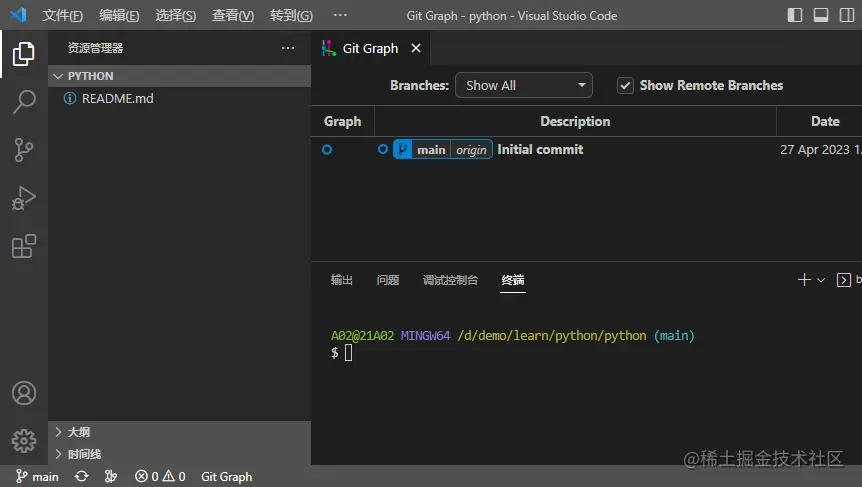This screenshot has height=487, width=862.
Task: Open the Explorer view in activity bar
Action: (x=24, y=54)
